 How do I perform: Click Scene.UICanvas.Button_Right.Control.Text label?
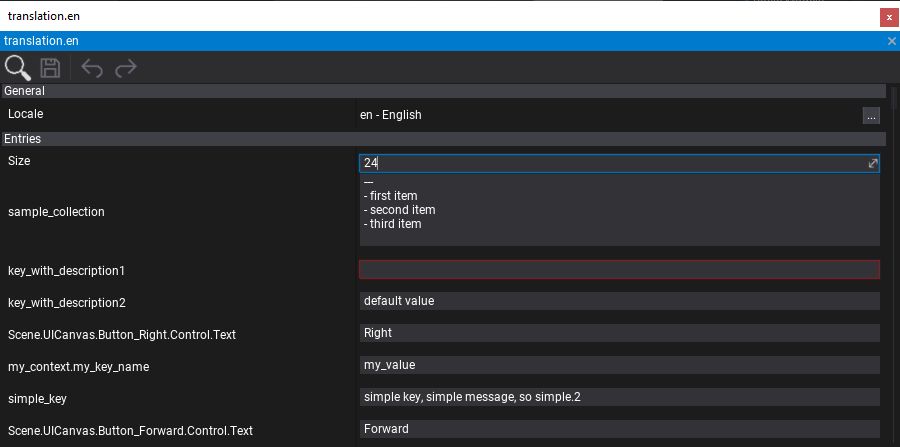point(122,335)
